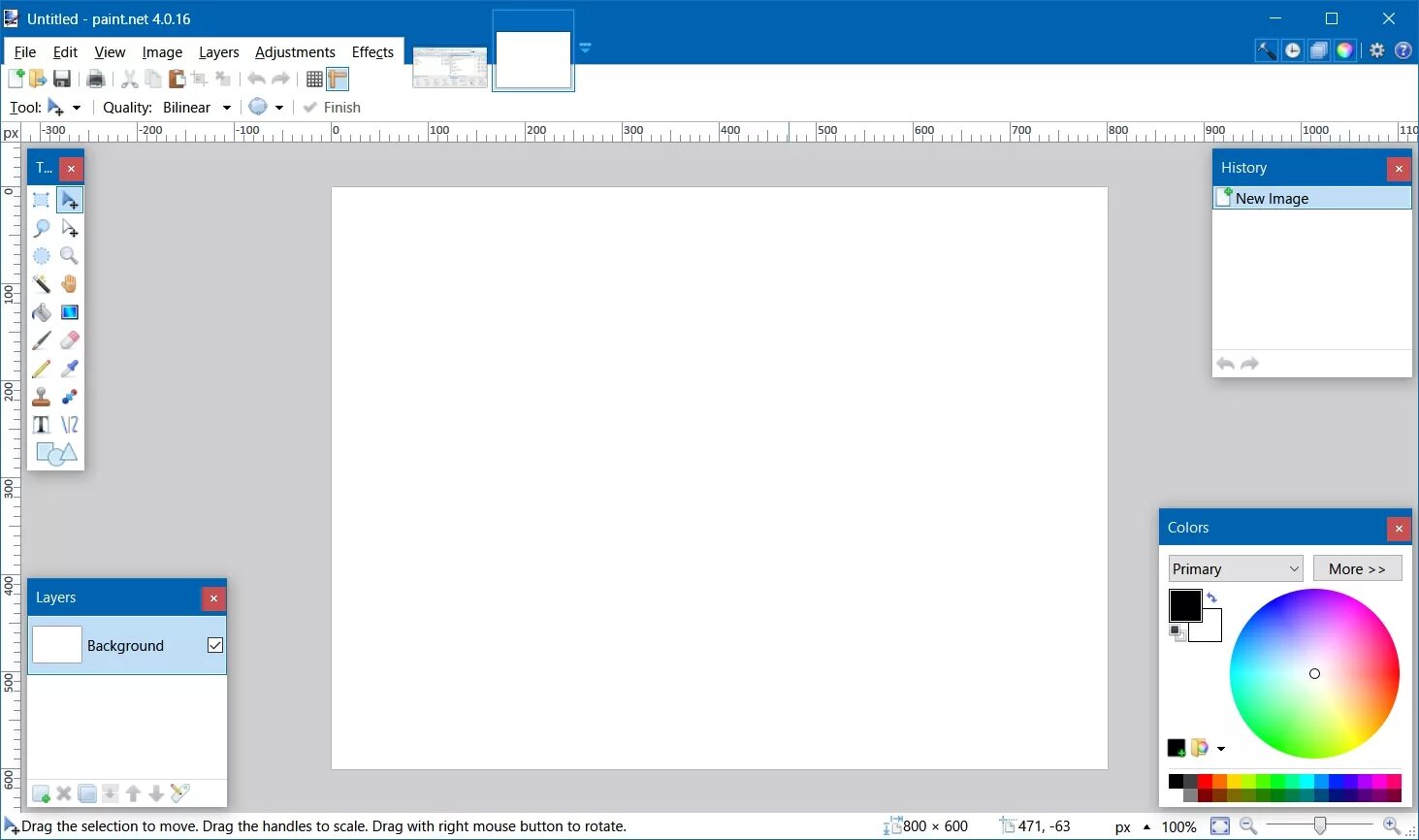This screenshot has height=840, width=1419.
Task: Click the zoom out magnifier icon
Action: pos(1248,826)
